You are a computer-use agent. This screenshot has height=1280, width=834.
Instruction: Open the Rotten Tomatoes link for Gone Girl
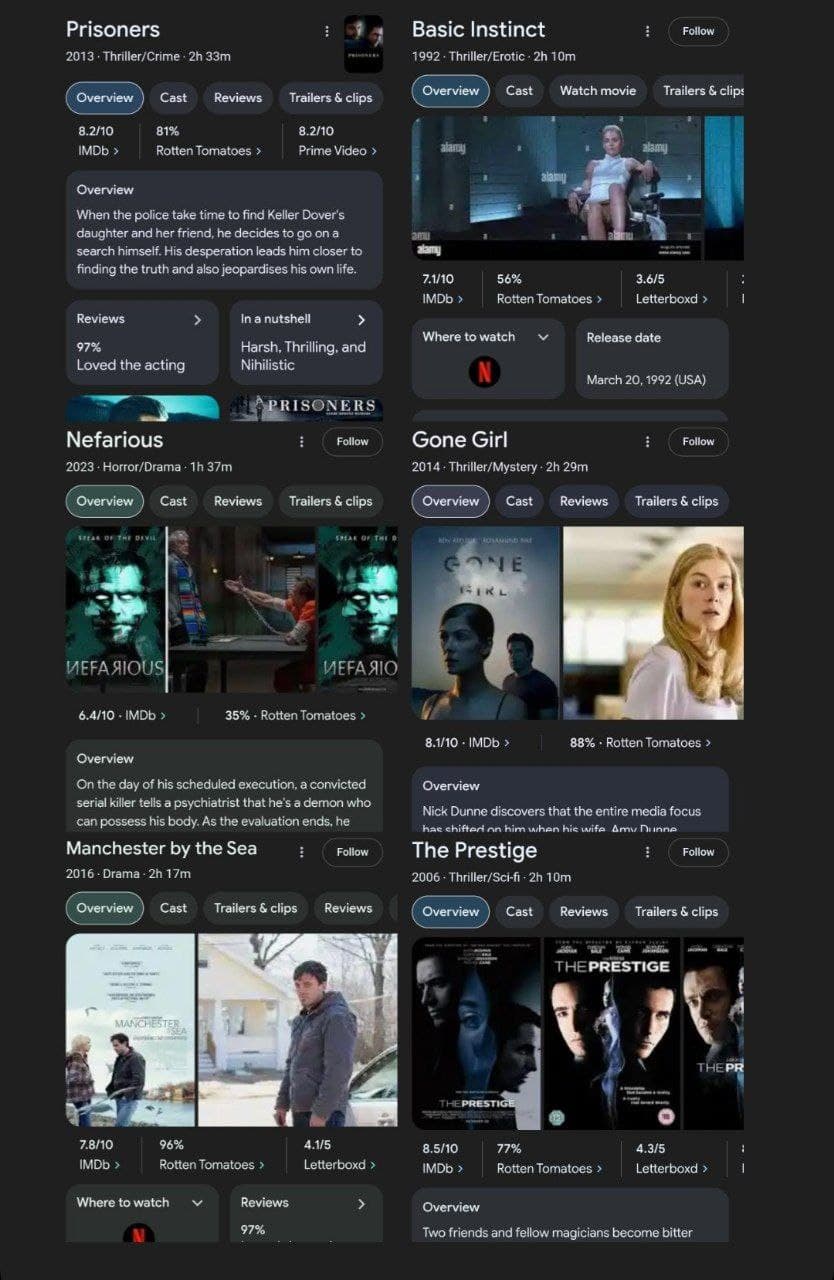pyautogui.click(x=658, y=743)
